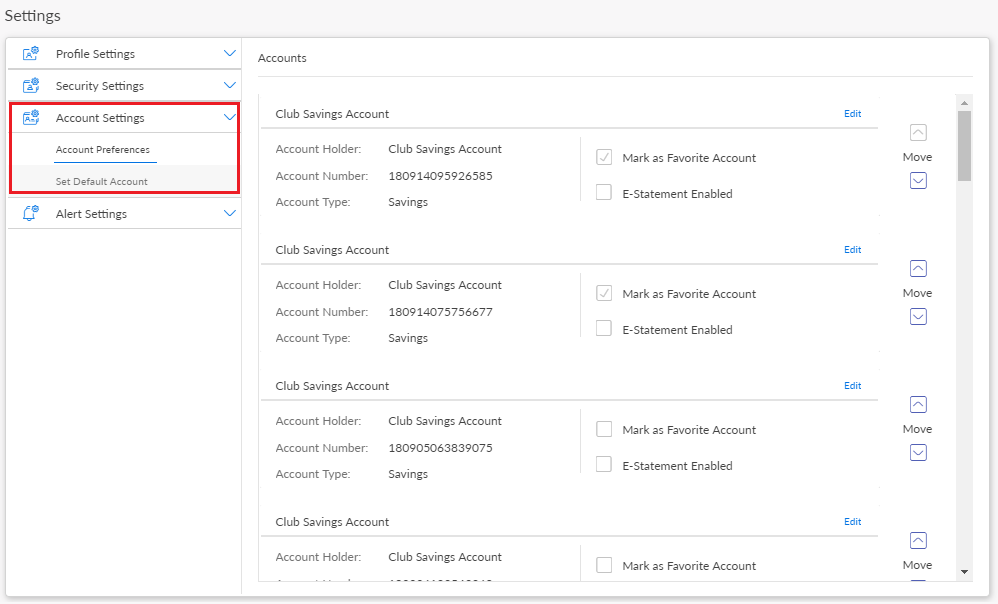
Task: Move account 180905063839075 down with arrow icon
Action: click(x=918, y=453)
